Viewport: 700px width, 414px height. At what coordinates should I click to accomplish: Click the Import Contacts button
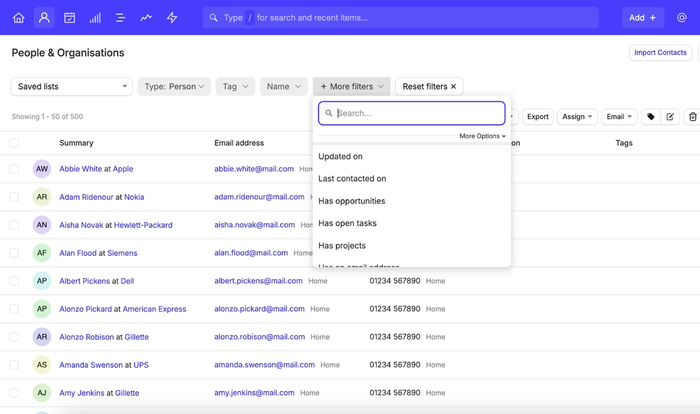click(660, 53)
